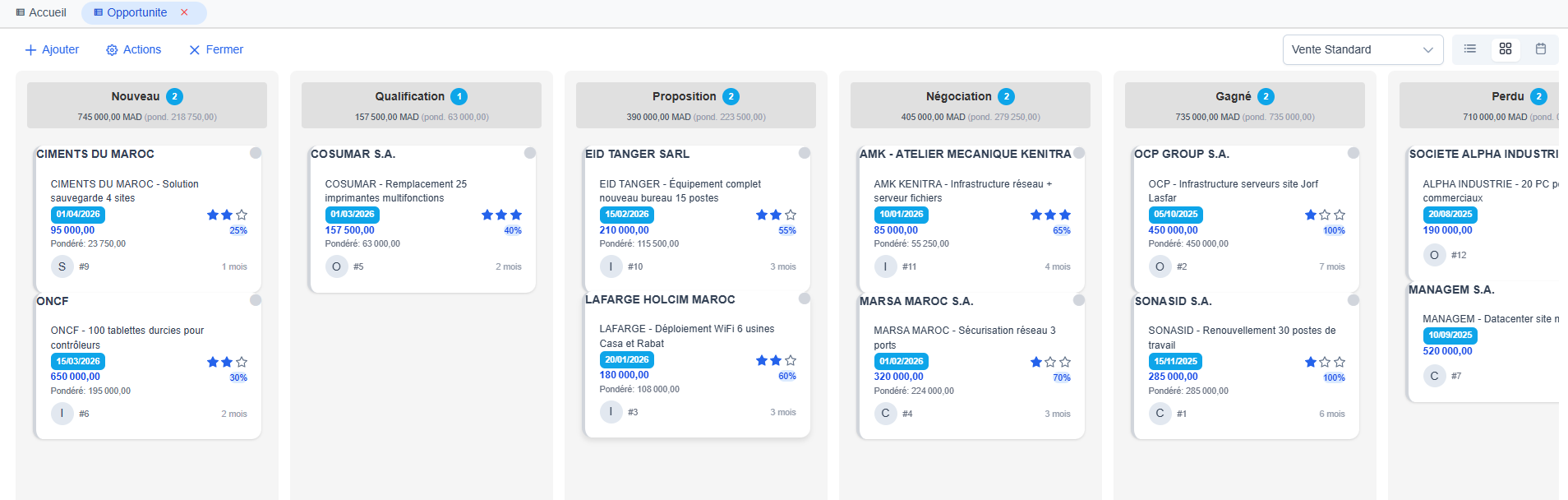Toggle the circle on OCP GROUP S.A. card
Image resolution: width=1568 pixels, height=500 pixels.
tap(1354, 153)
